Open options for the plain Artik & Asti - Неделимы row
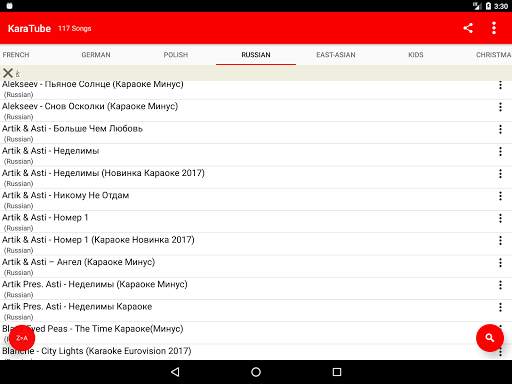The height and width of the screenshot is (384, 512). point(500,152)
